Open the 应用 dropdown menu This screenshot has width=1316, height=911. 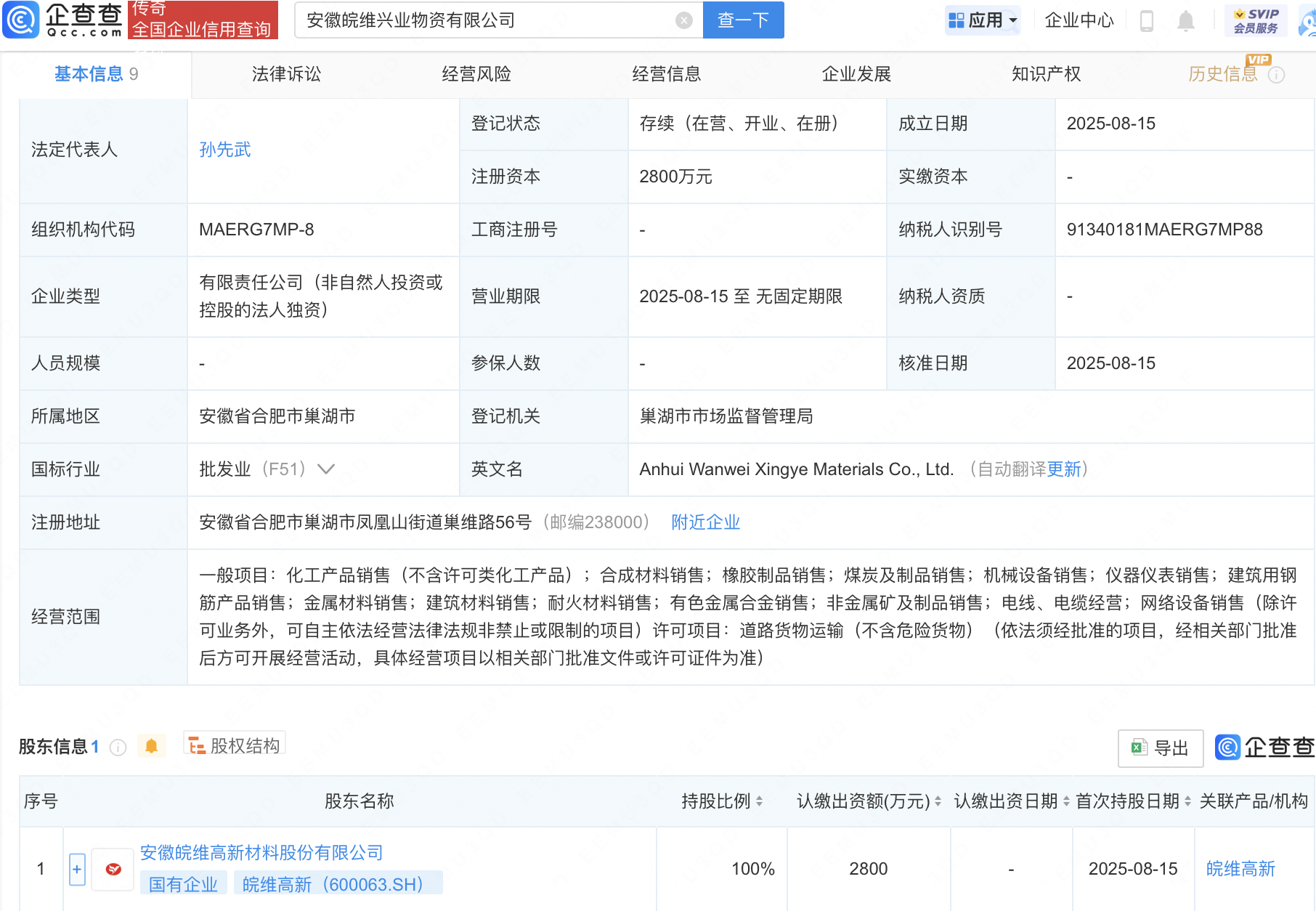click(983, 20)
